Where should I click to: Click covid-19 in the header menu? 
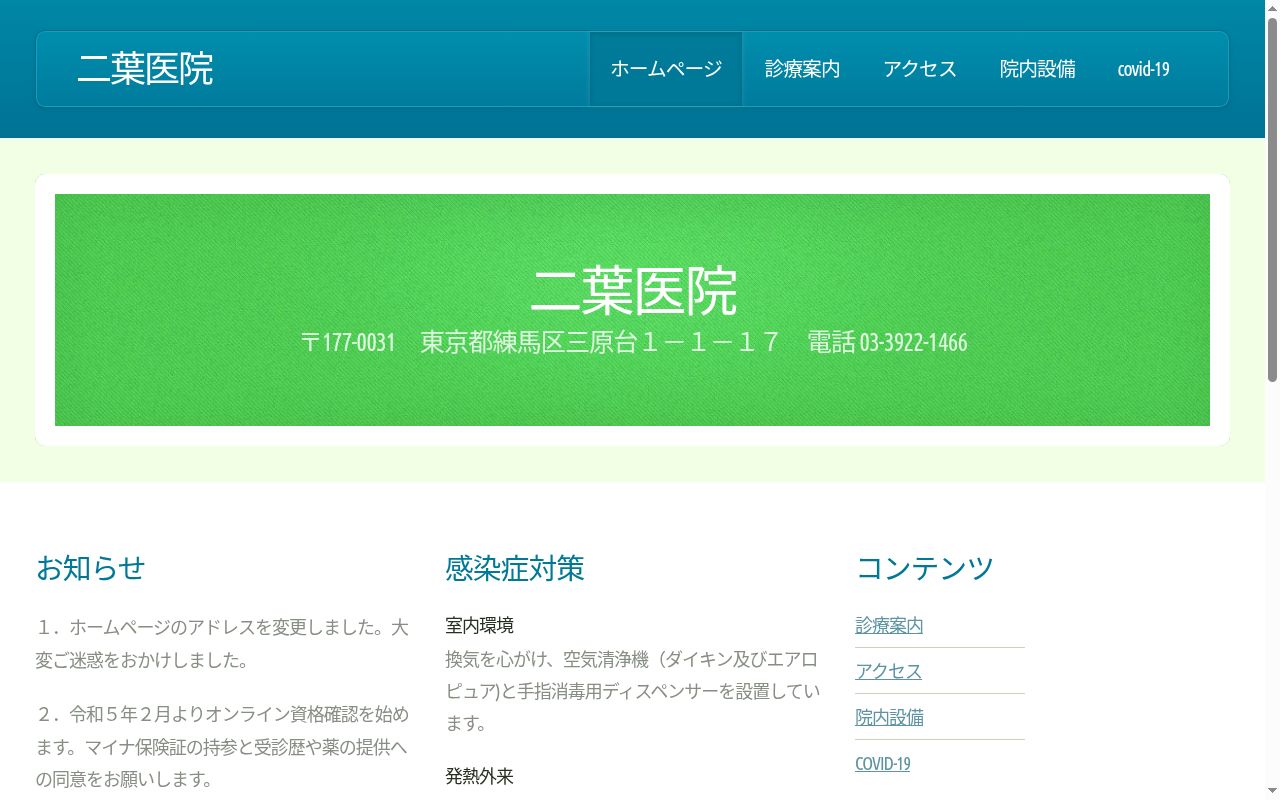(1143, 69)
